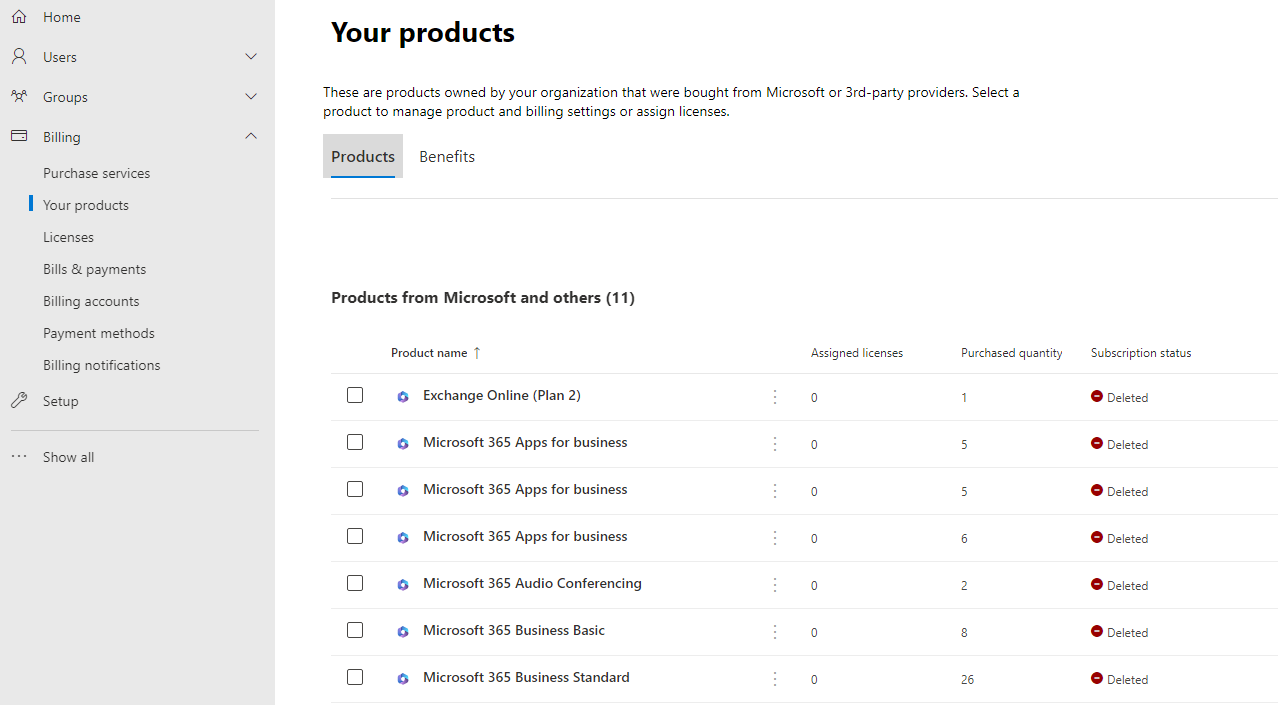Expand the Groups section
Viewport: 1278px width, 705px height.
251,96
